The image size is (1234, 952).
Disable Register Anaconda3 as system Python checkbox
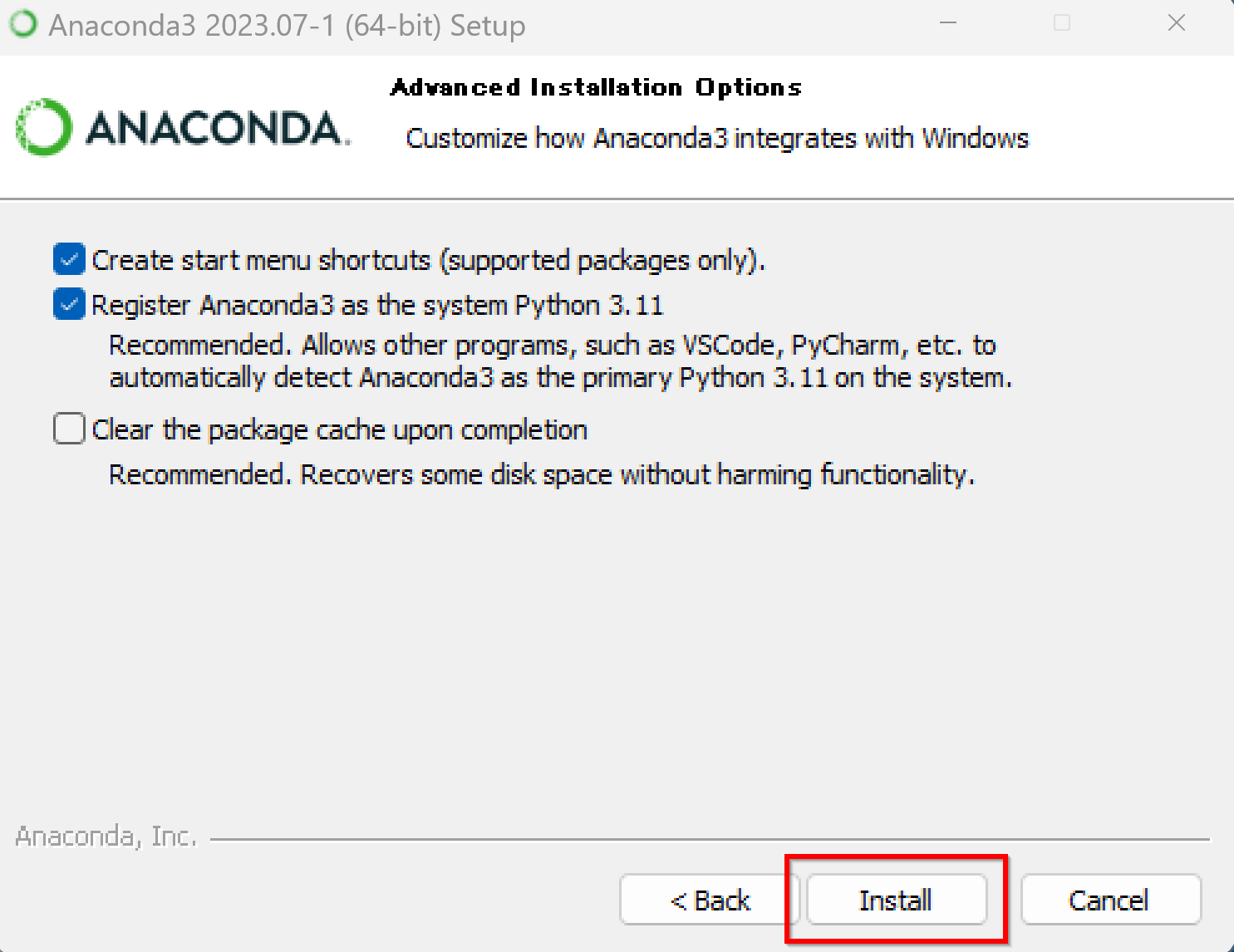coord(69,304)
